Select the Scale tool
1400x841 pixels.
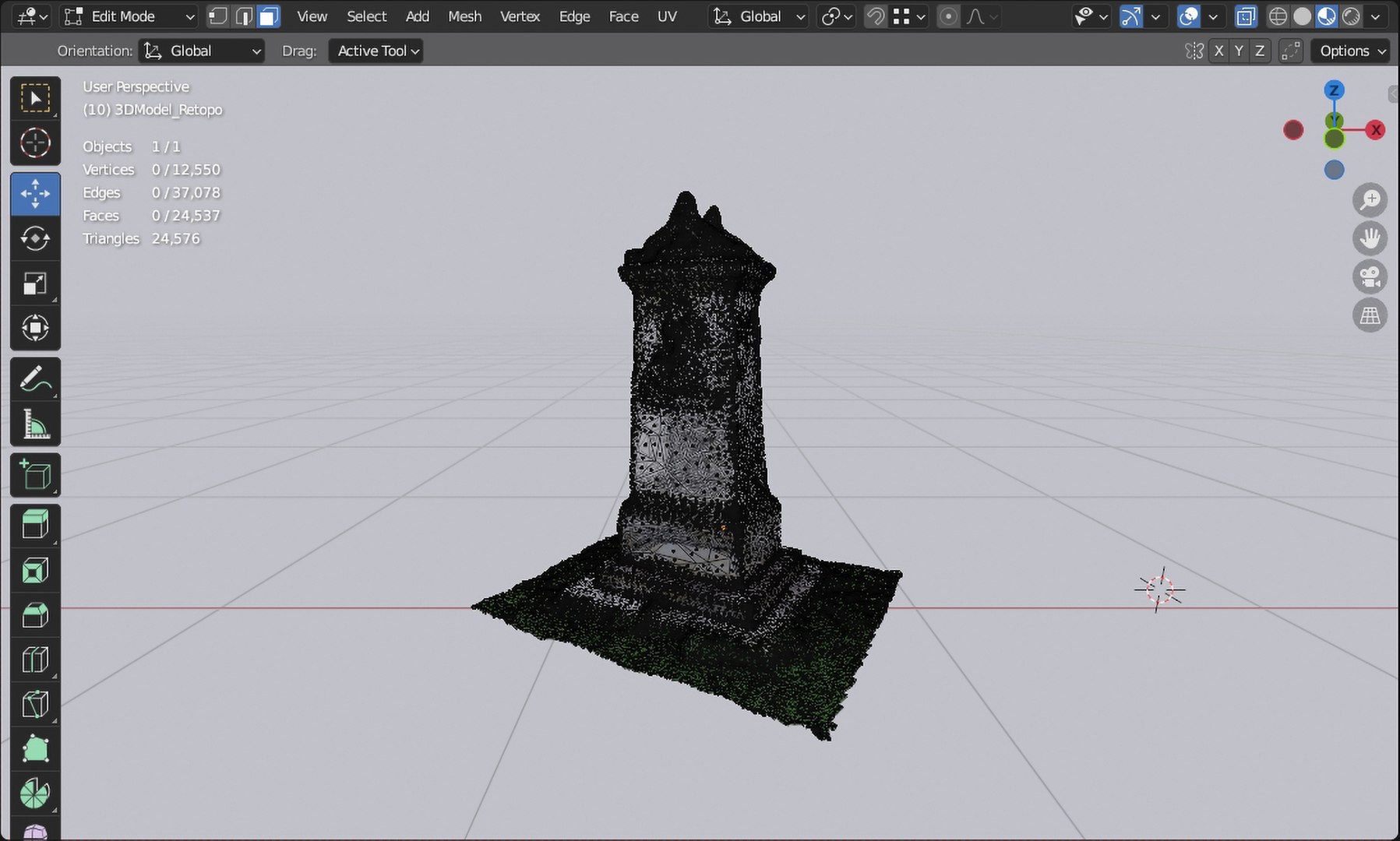point(35,283)
